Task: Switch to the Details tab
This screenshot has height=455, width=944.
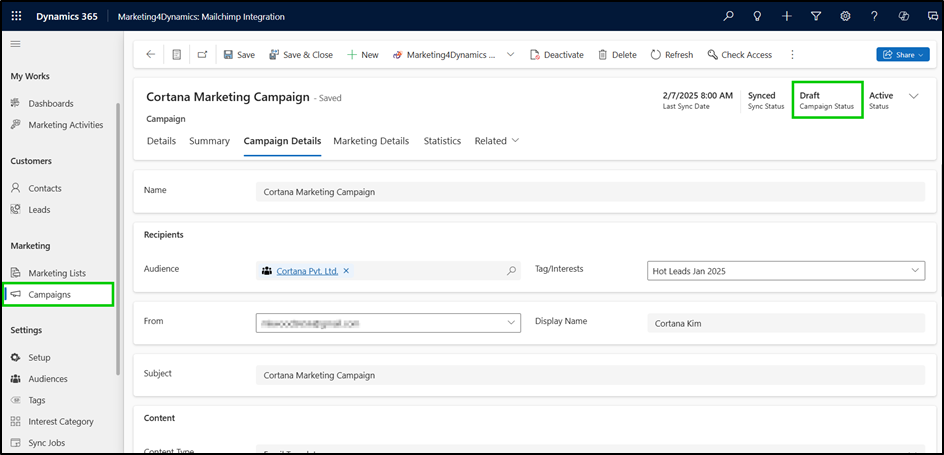Action: coord(161,141)
